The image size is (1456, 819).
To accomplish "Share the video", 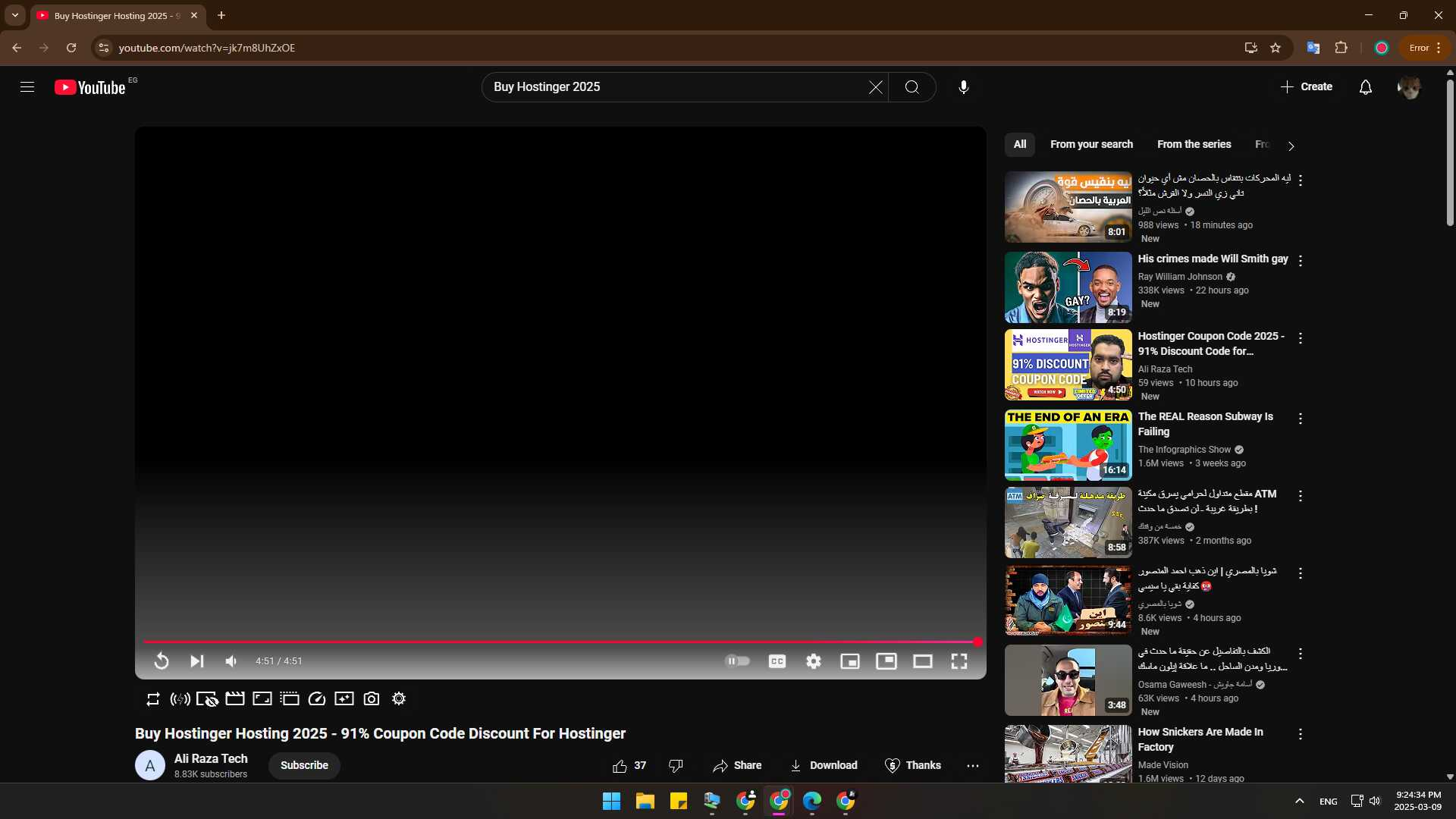I will [736, 766].
